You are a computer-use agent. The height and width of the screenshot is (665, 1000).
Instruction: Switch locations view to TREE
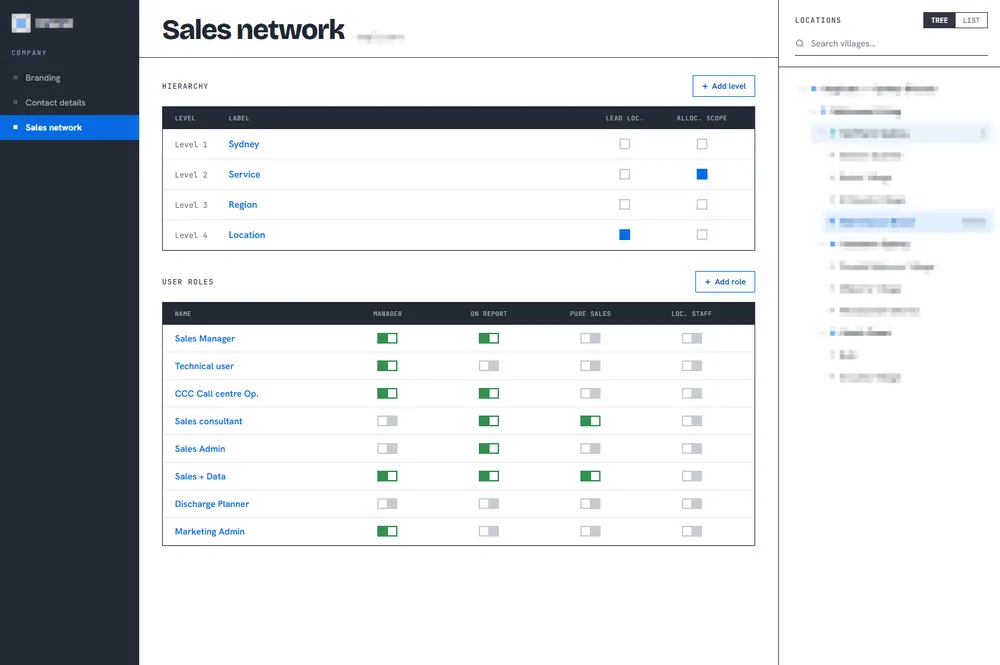coord(939,20)
